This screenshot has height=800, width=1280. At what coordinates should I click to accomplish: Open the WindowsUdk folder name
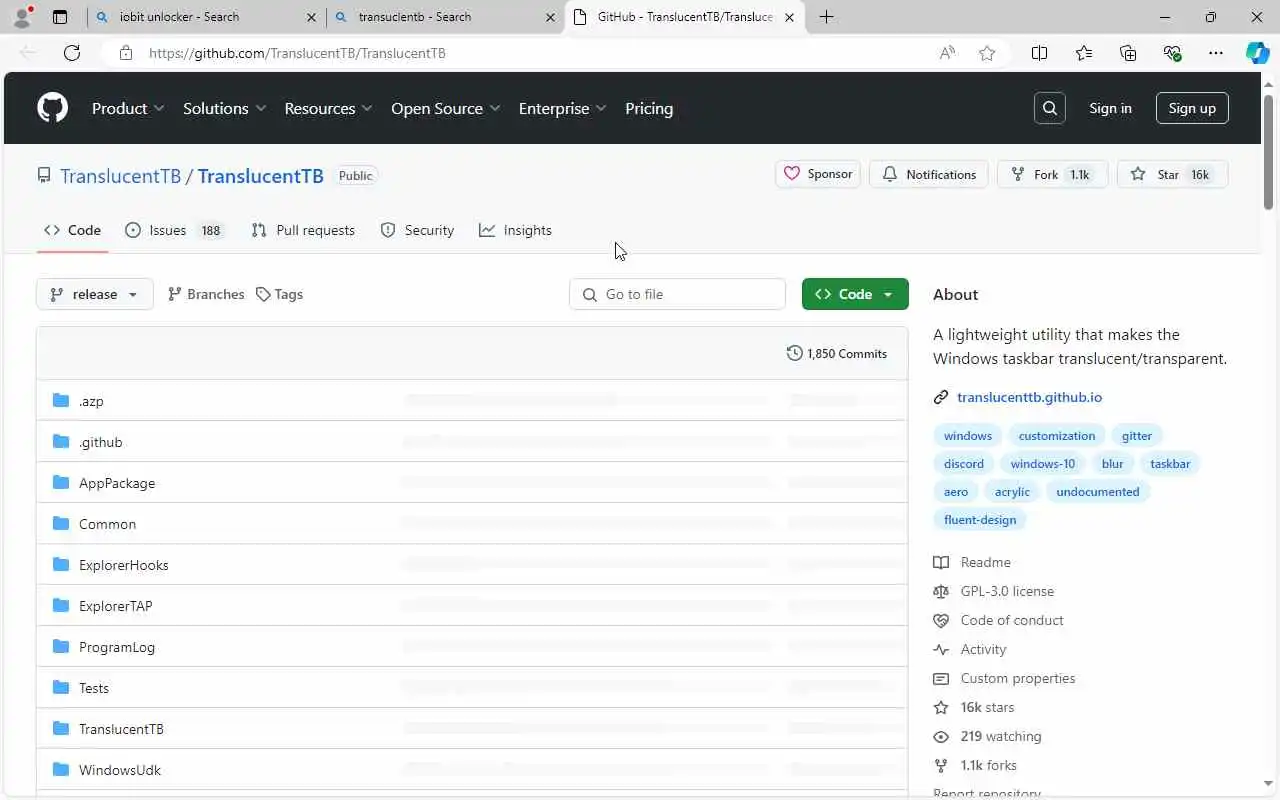point(120,770)
